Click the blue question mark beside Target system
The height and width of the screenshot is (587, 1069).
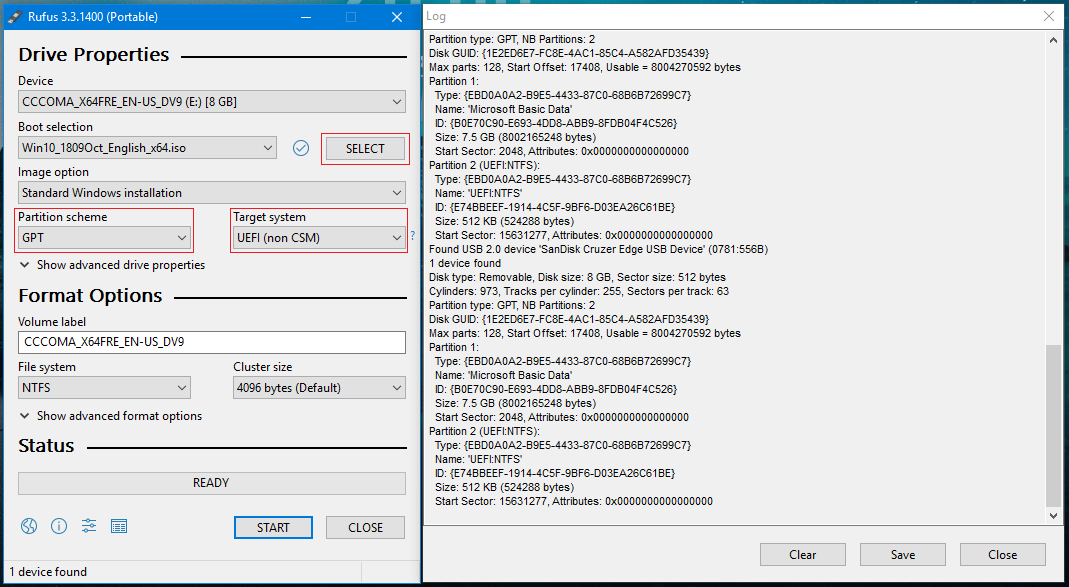point(412,237)
